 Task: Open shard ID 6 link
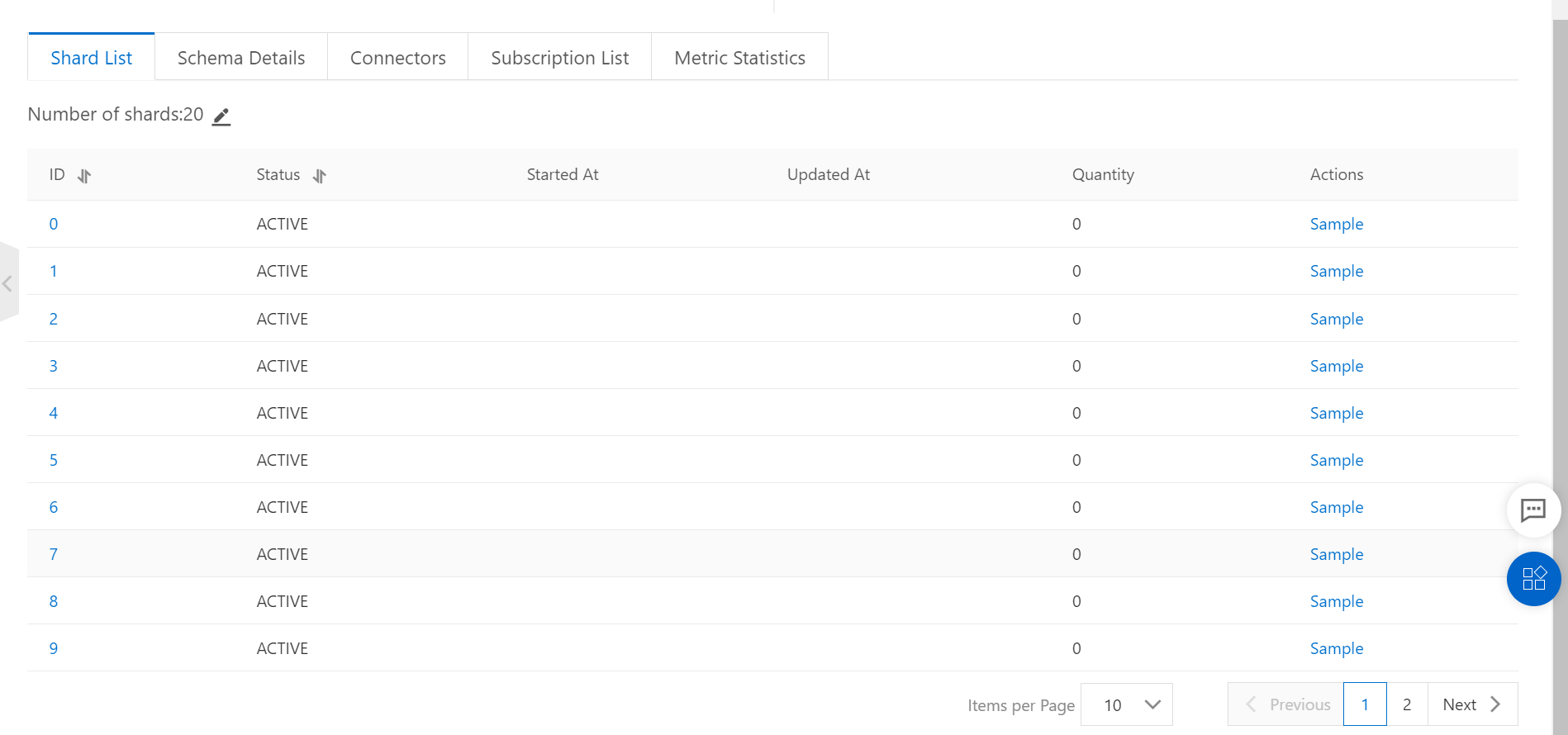[54, 507]
